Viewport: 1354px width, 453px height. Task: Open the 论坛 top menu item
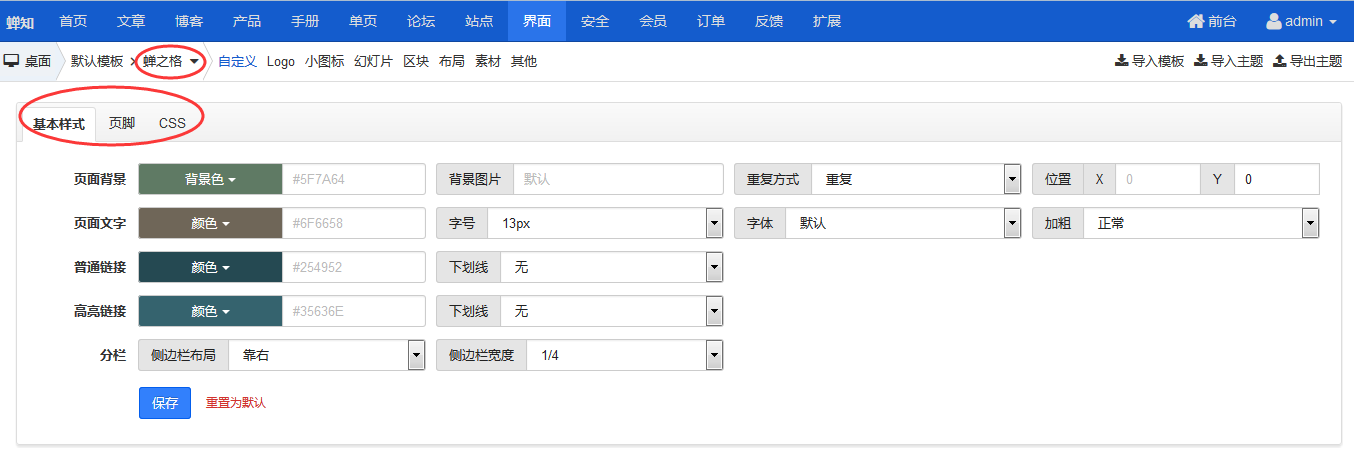[421, 21]
